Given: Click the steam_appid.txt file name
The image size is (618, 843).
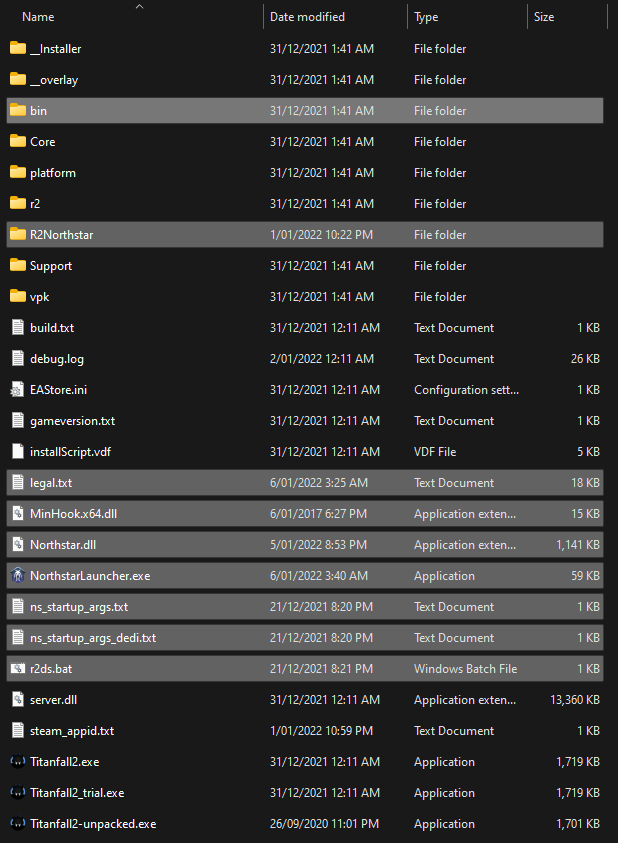Looking at the screenshot, I should [x=72, y=731].
